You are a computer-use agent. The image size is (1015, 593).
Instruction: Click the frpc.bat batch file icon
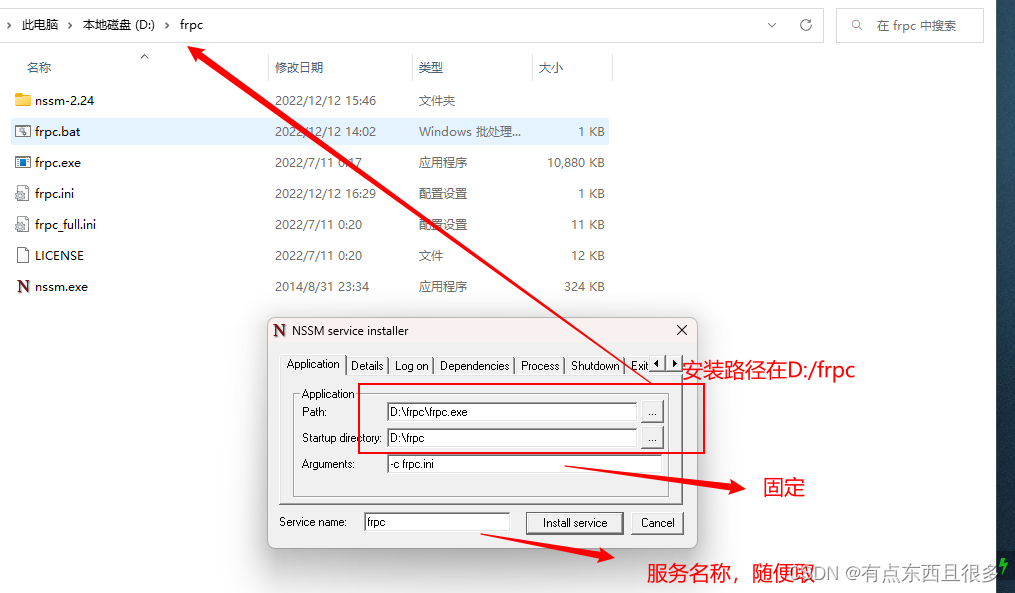[x=22, y=131]
